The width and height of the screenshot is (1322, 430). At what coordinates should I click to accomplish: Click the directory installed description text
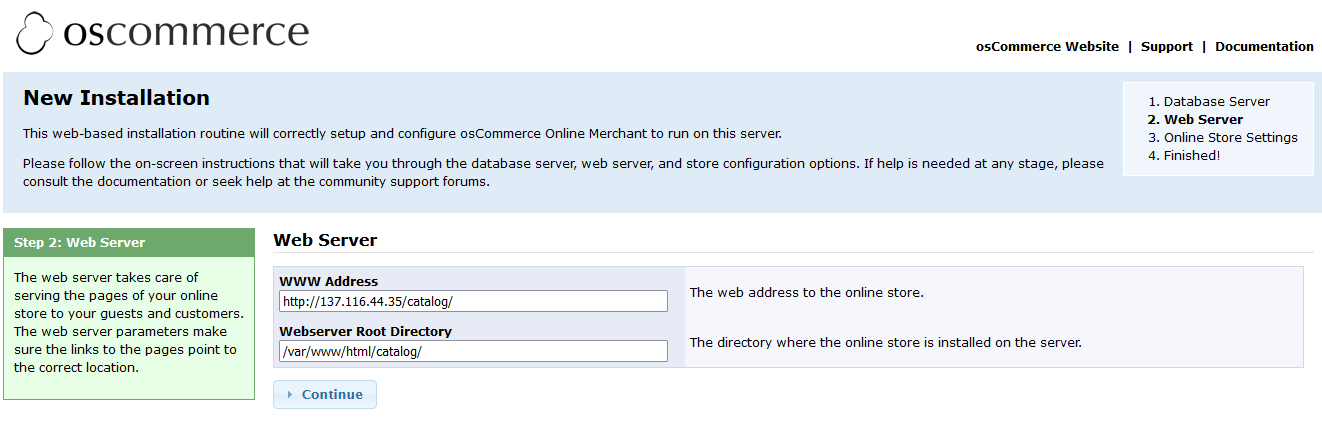pos(885,343)
